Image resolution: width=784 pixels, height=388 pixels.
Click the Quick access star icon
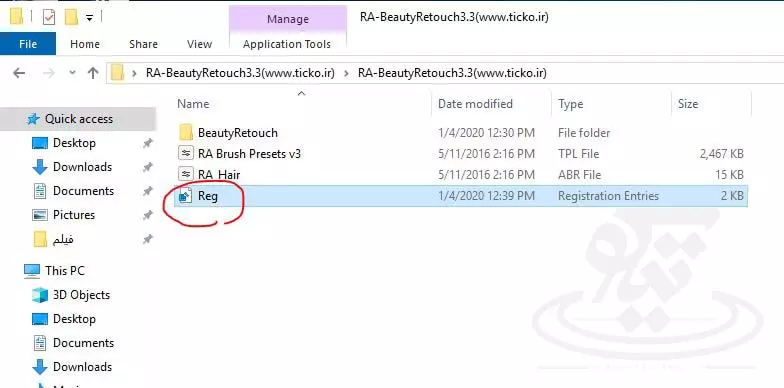(34, 119)
